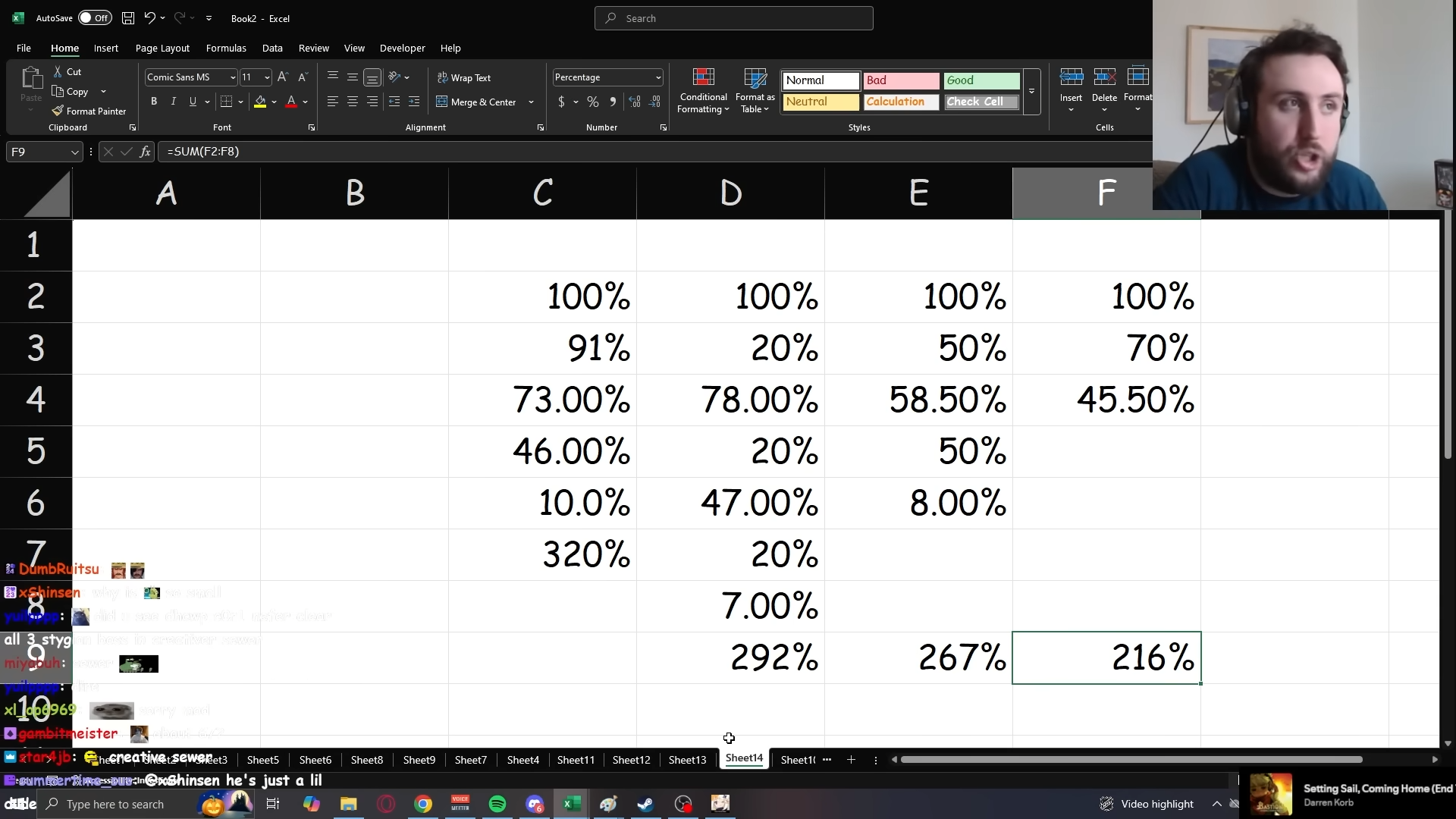Open Comic Sans MS font dropdown
1456x819 pixels.
233,77
